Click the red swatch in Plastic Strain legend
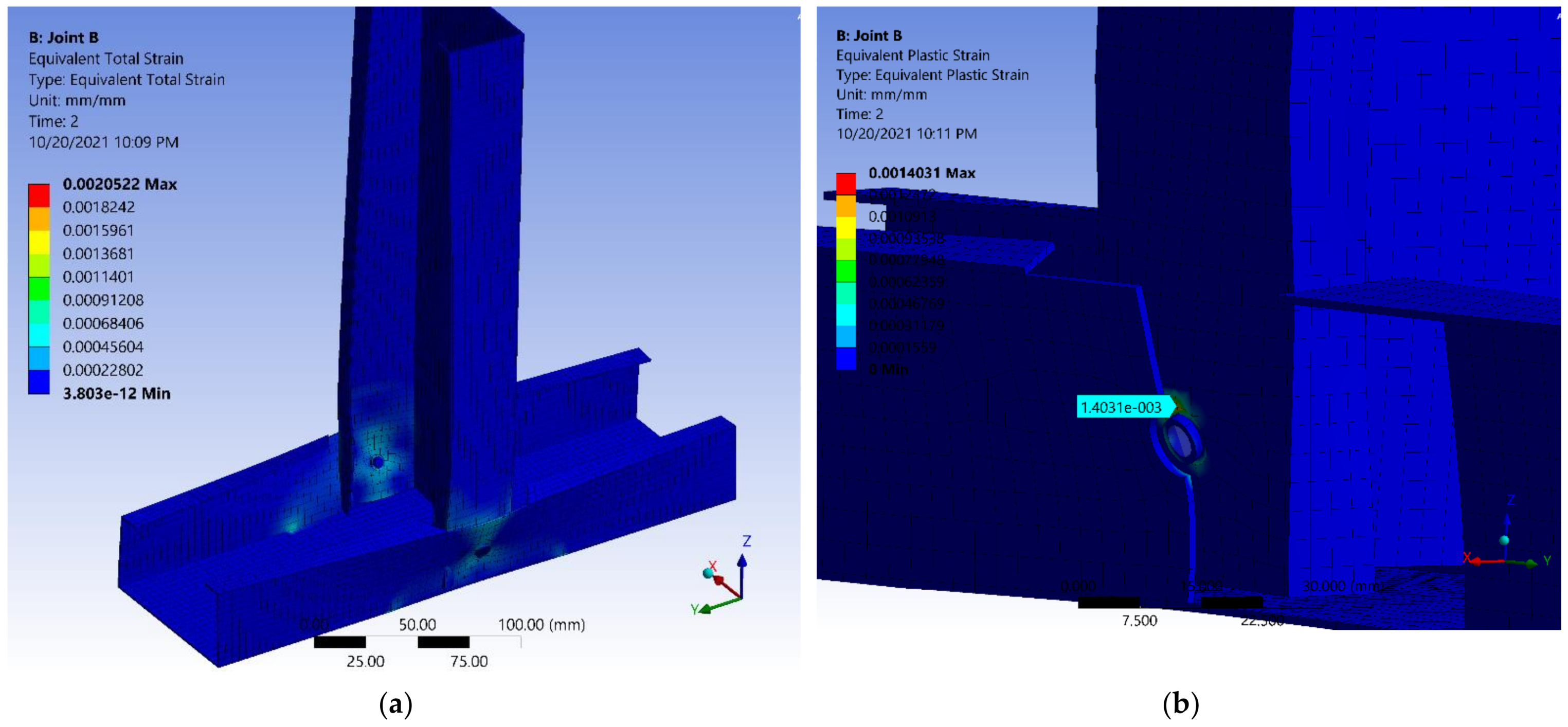1568x727 pixels. pyautogui.click(x=845, y=184)
